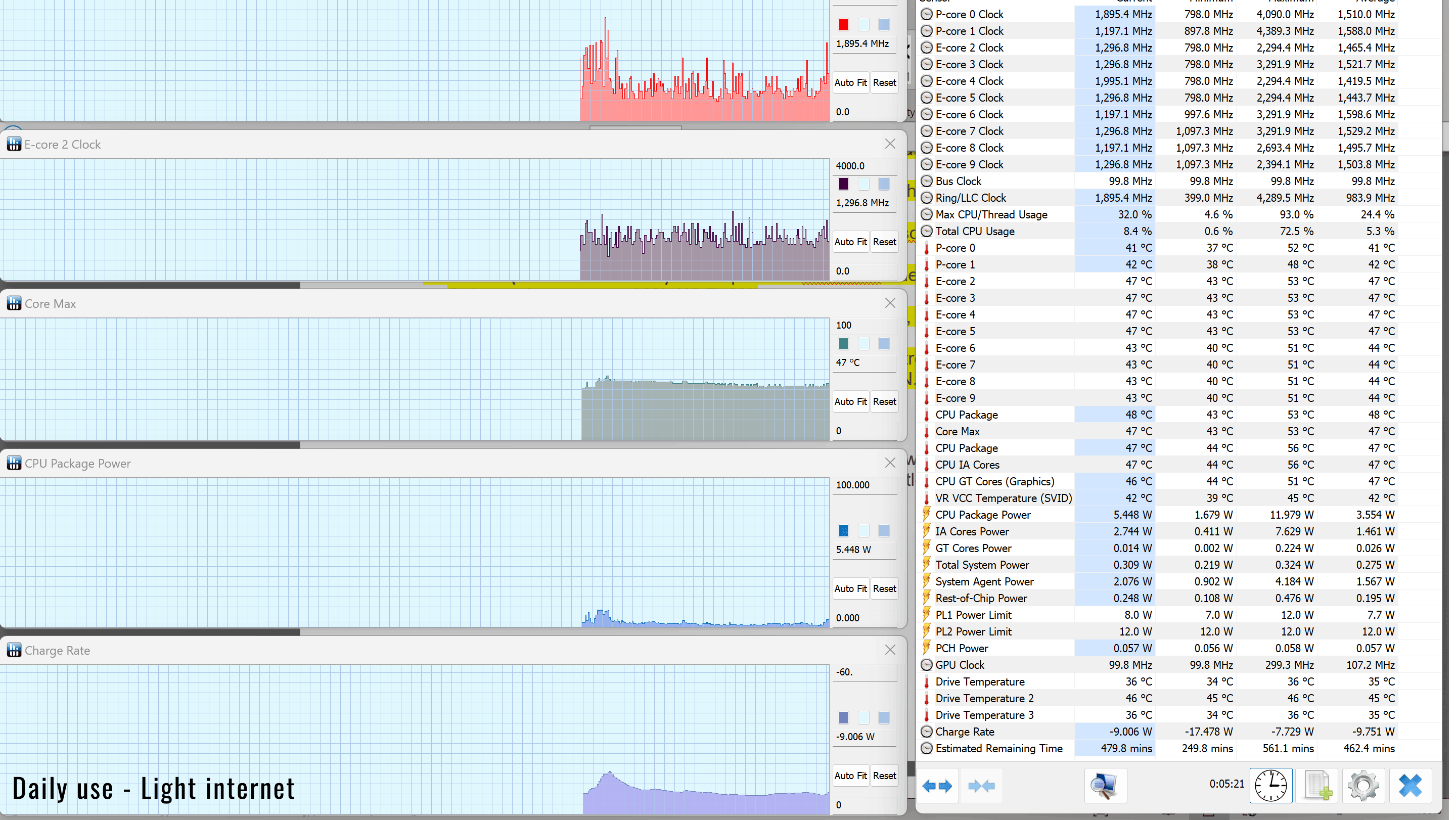
Task: Click the icon beside Ring/LLC Clock row
Action: click(x=926, y=198)
